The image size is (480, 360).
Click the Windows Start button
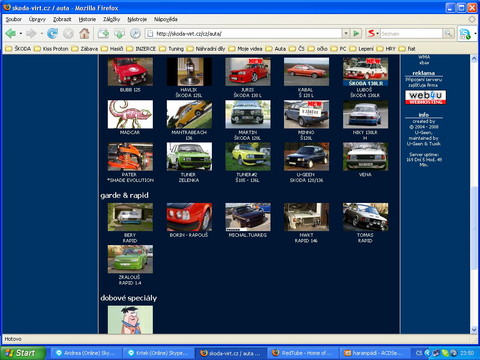(23, 353)
